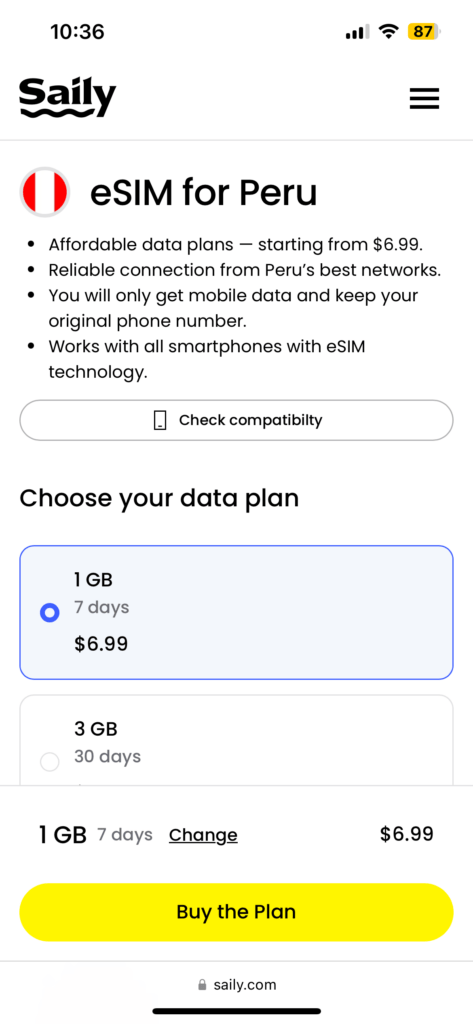Click the phone icon beside Check compatibilty
Screen dimensions: 473x1024
160,420
